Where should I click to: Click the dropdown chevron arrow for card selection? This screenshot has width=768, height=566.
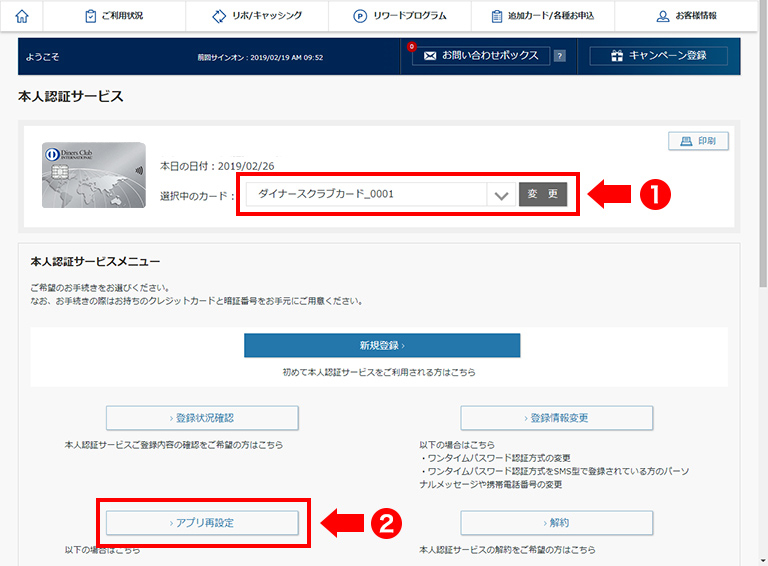pyautogui.click(x=502, y=195)
